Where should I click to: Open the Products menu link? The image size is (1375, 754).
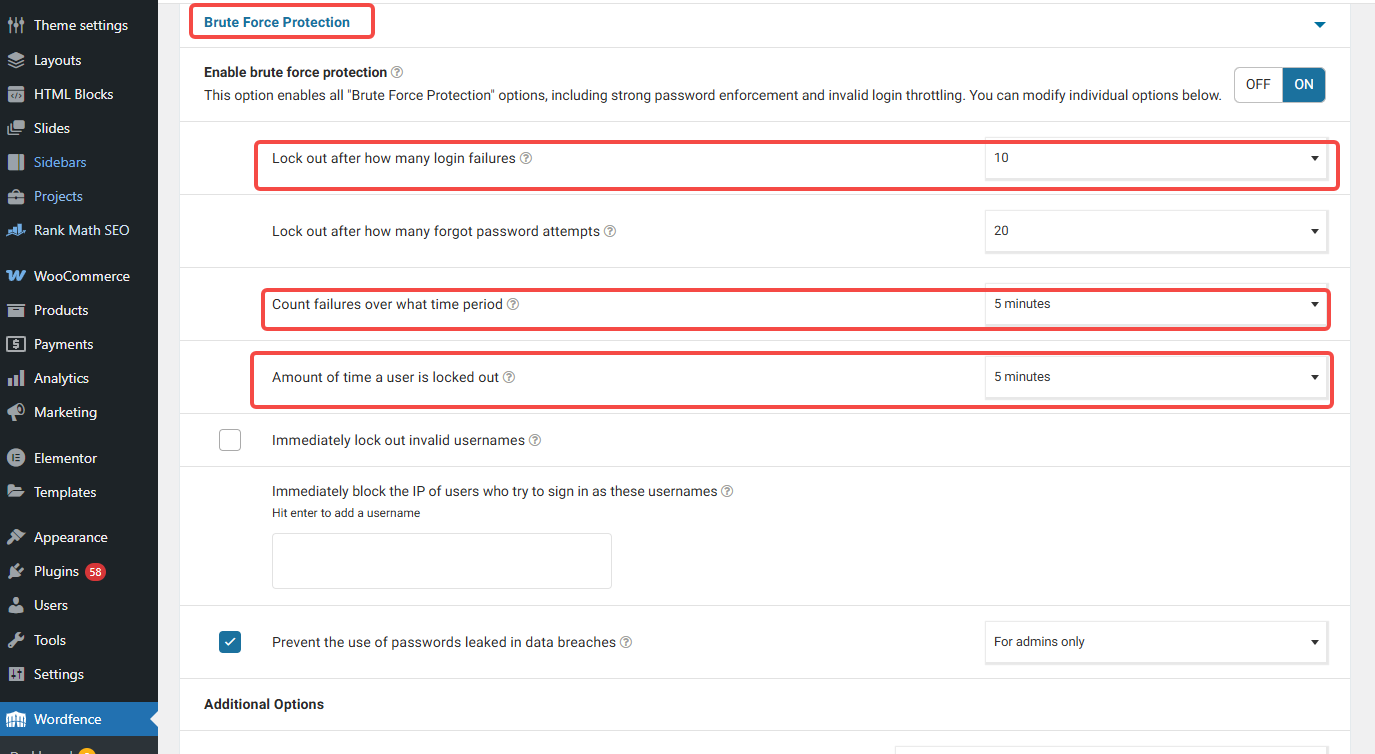pyautogui.click(x=61, y=310)
